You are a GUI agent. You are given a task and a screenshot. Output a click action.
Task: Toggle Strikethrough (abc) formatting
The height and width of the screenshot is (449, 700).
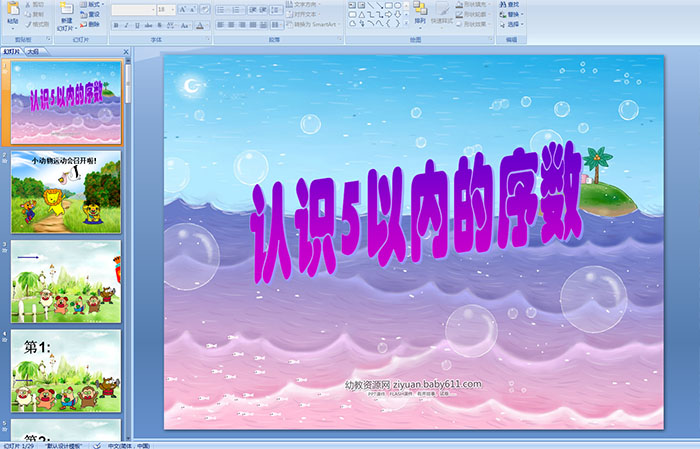[x=148, y=26]
